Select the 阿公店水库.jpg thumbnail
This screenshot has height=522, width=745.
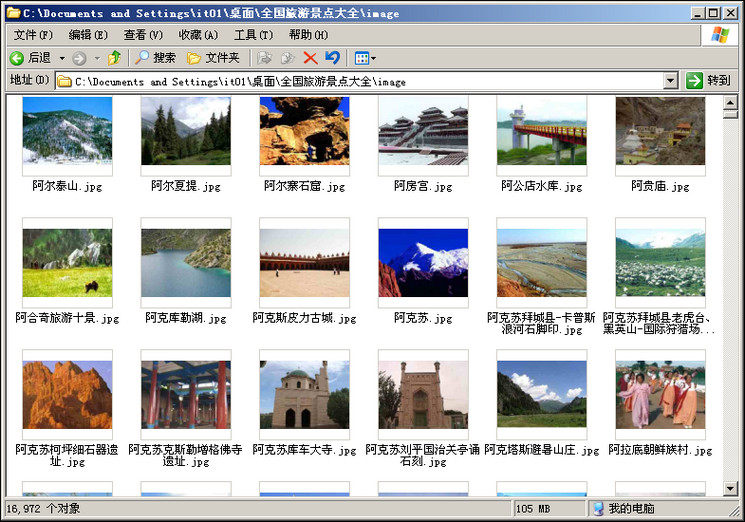tap(542, 131)
